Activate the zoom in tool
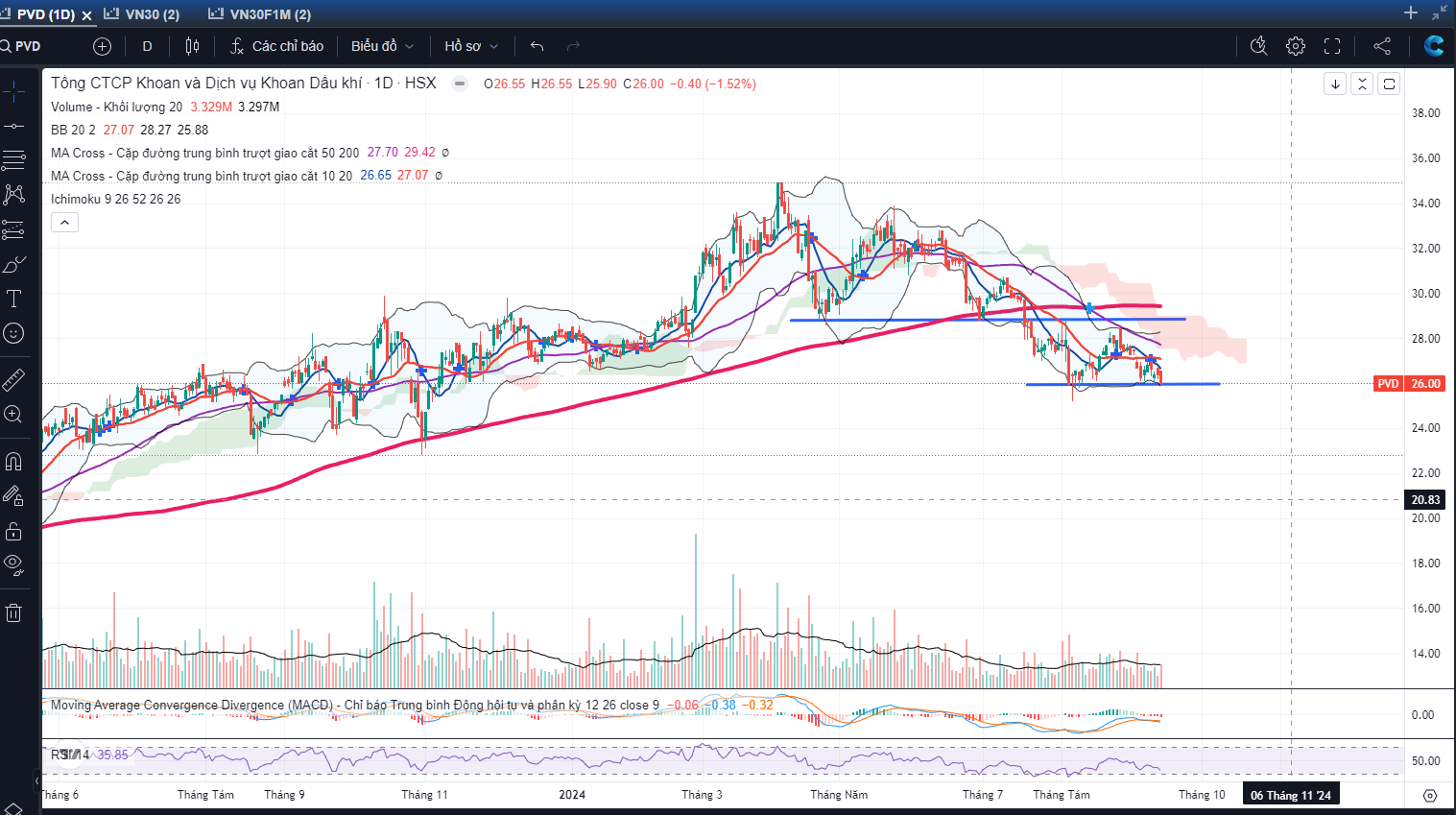 [13, 415]
